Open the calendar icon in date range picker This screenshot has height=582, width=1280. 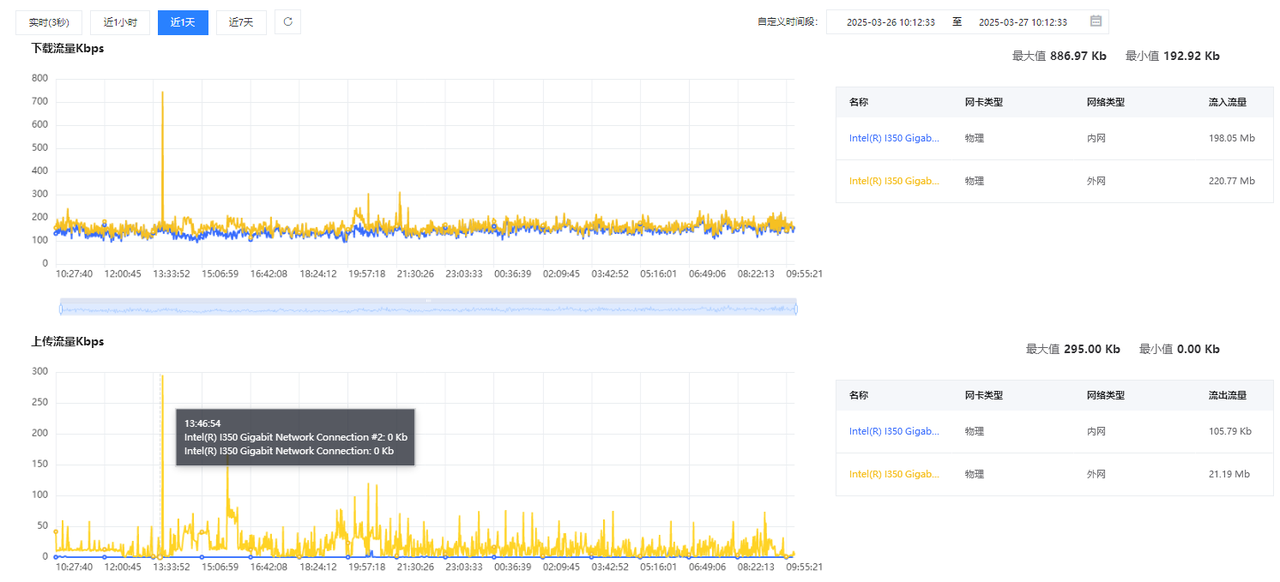tap(1095, 22)
